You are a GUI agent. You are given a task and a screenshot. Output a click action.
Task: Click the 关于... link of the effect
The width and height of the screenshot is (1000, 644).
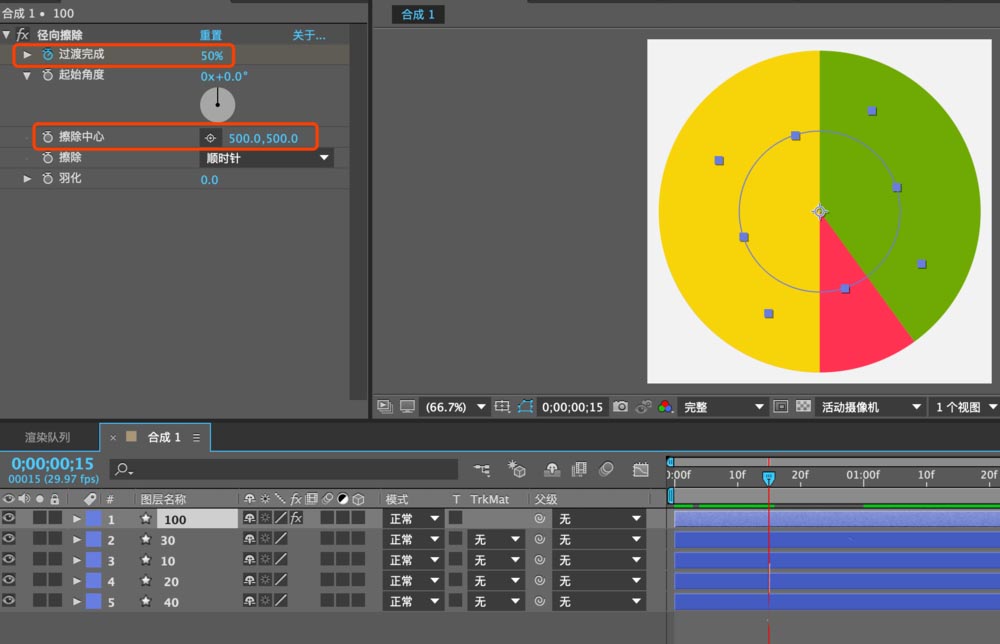(x=308, y=35)
